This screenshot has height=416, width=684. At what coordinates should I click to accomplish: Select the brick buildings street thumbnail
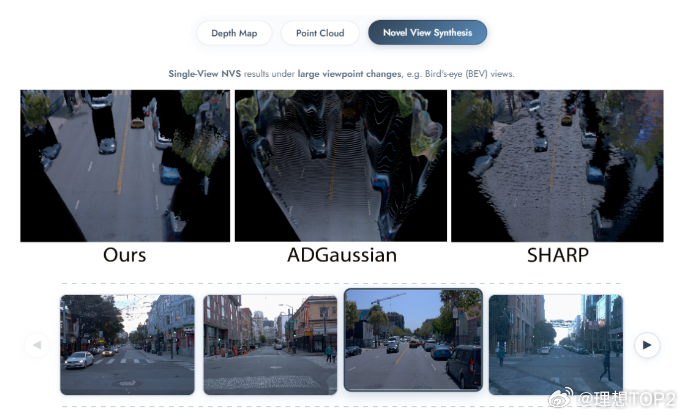pos(270,344)
